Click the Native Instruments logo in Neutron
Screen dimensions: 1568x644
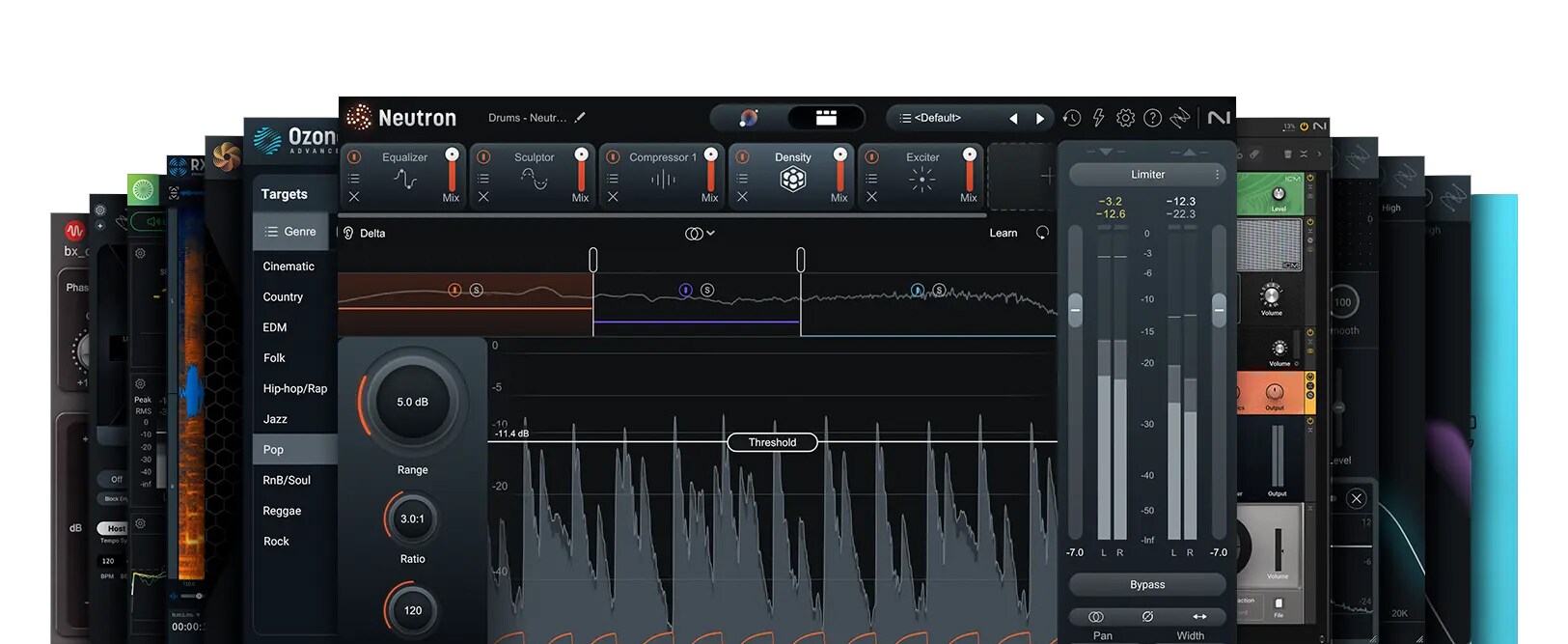coord(1219,118)
